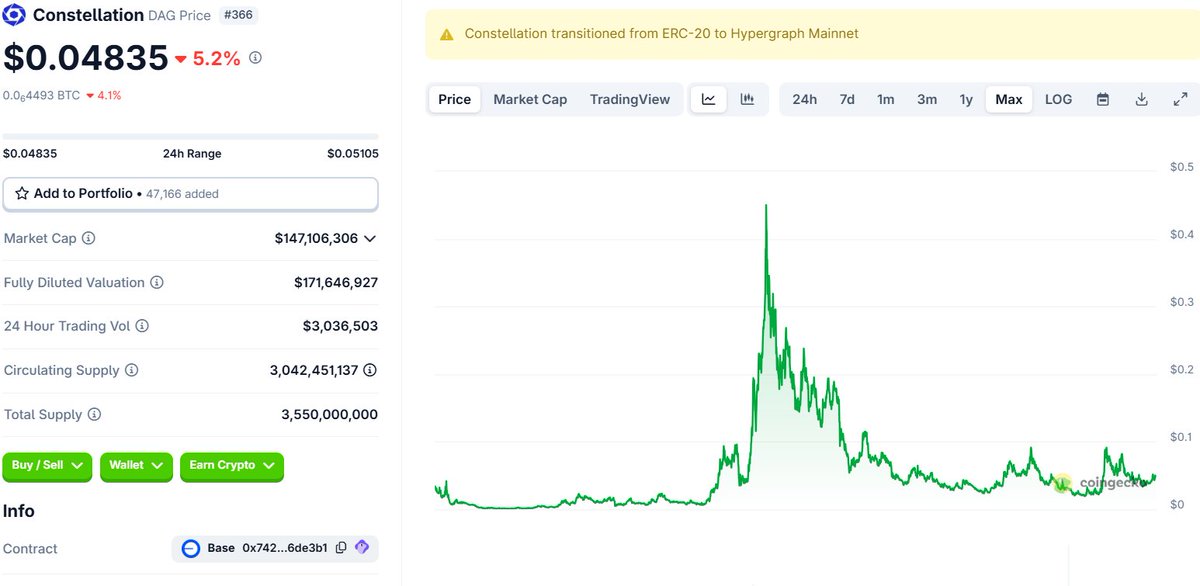1200x586 pixels.
Task: Click the 24h Range price bar
Action: pyautogui.click(x=191, y=136)
